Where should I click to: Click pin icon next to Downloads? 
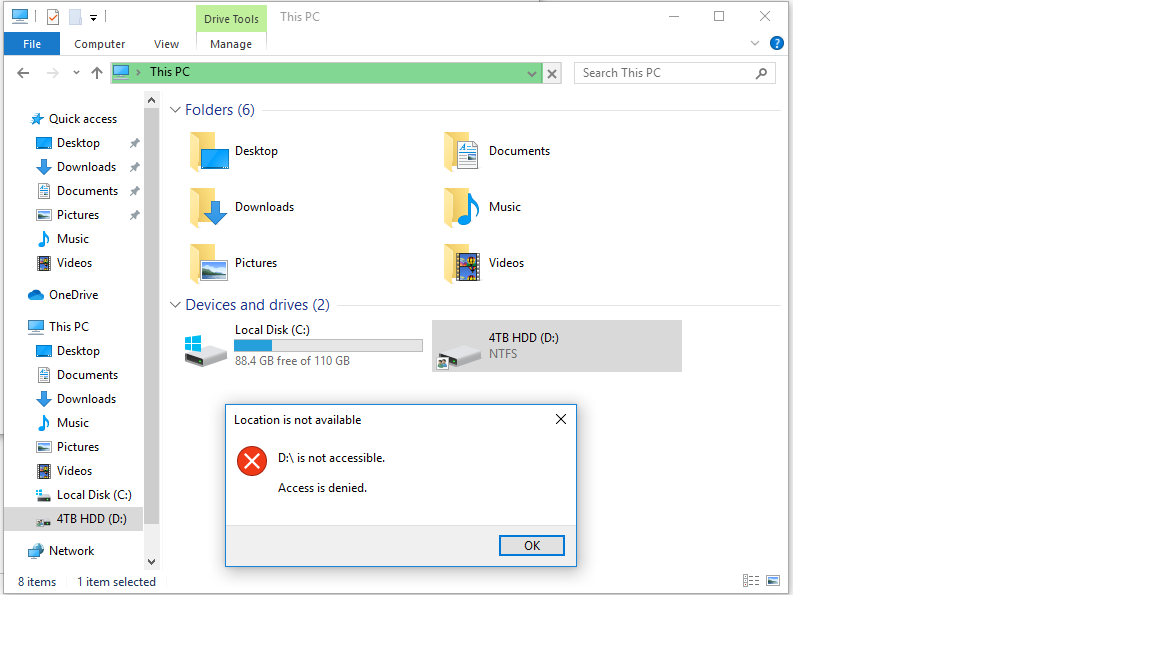point(134,168)
